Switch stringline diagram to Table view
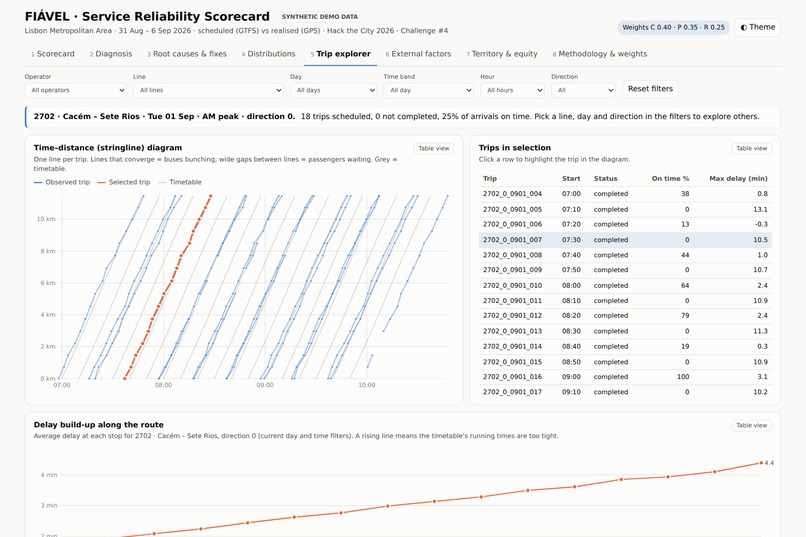Screen dimensions: 806x537 pos(433,149)
